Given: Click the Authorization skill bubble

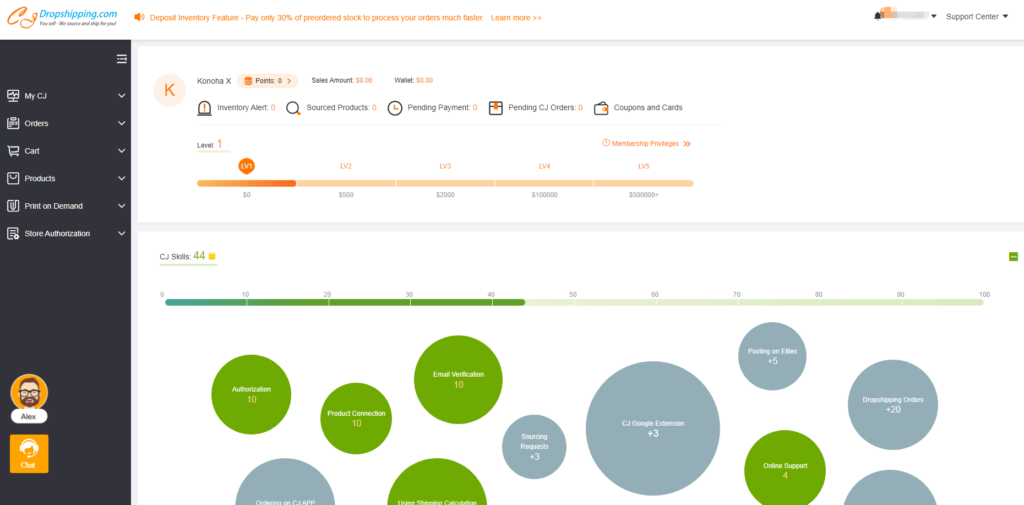Looking at the screenshot, I should pyautogui.click(x=251, y=394).
